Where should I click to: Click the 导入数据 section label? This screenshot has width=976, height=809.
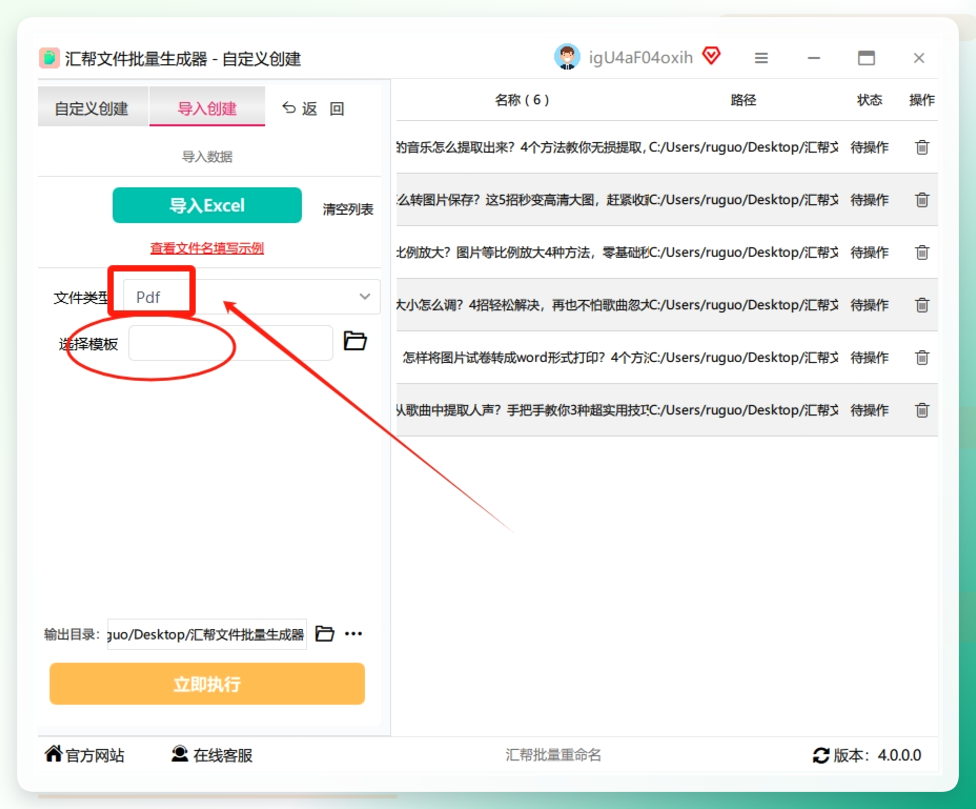(207, 157)
